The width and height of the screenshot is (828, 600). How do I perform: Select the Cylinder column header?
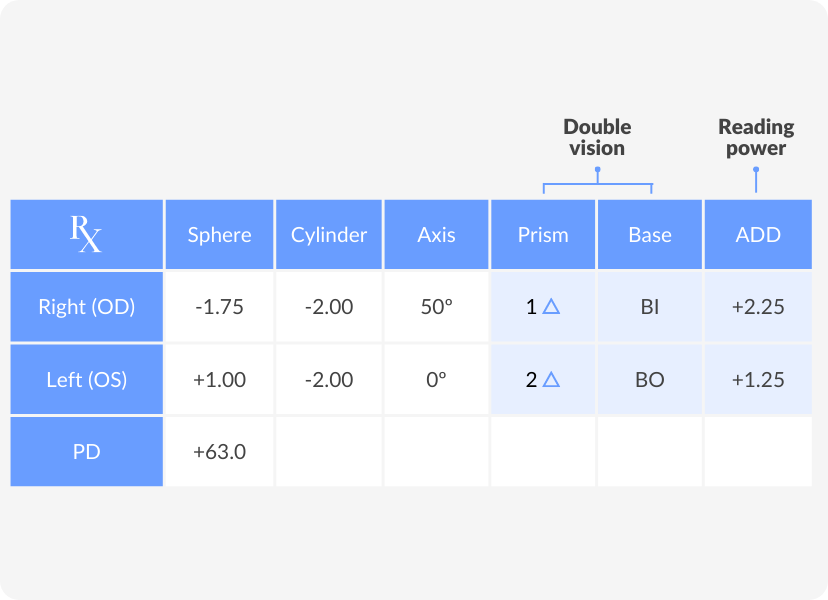pyautogui.click(x=329, y=235)
